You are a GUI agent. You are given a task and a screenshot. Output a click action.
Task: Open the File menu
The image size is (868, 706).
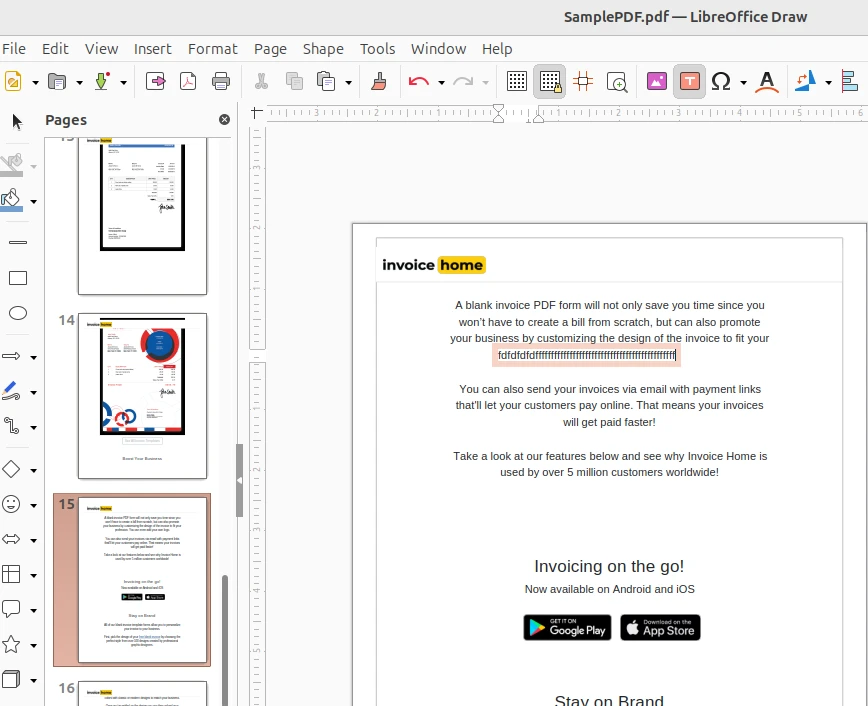[14, 49]
